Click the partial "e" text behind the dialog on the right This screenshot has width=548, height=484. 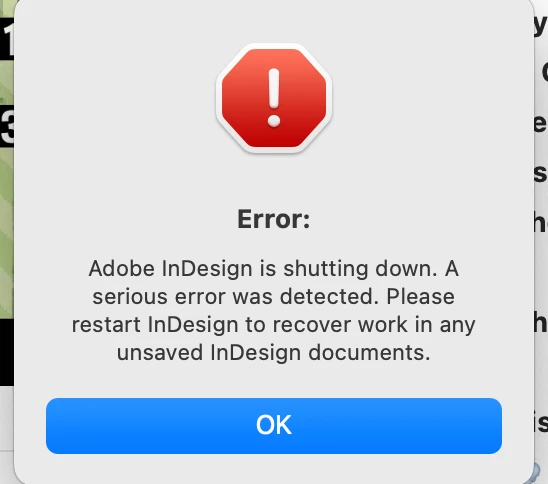(x=540, y=124)
